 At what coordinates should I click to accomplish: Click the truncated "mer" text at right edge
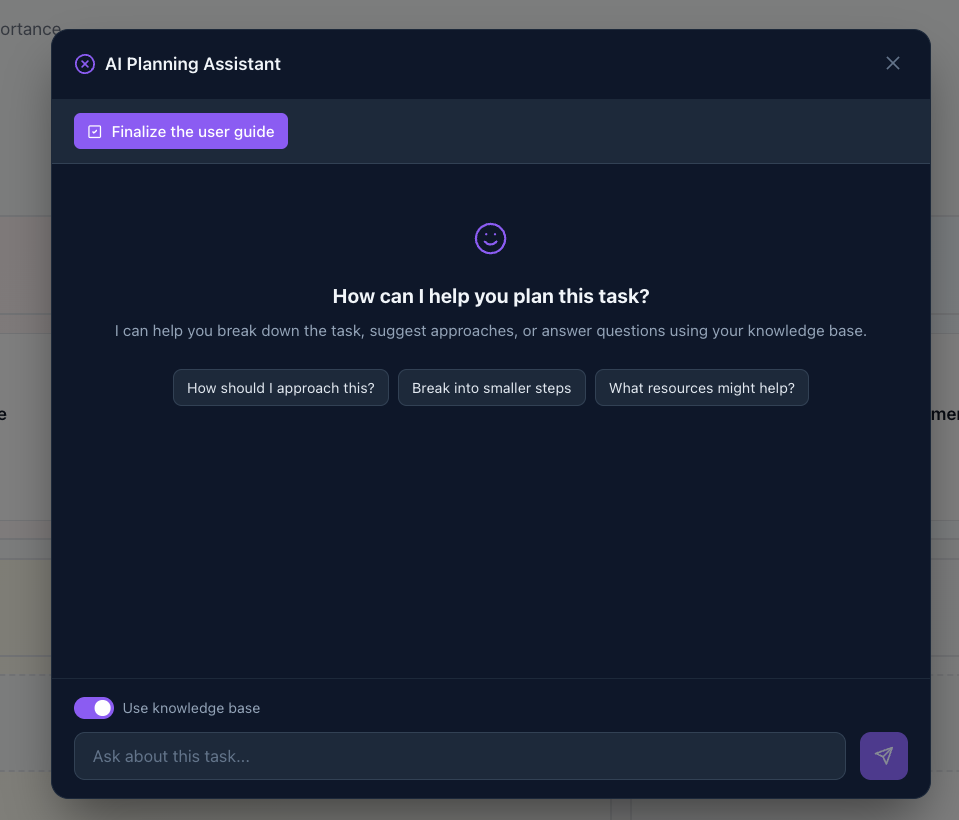pos(945,414)
